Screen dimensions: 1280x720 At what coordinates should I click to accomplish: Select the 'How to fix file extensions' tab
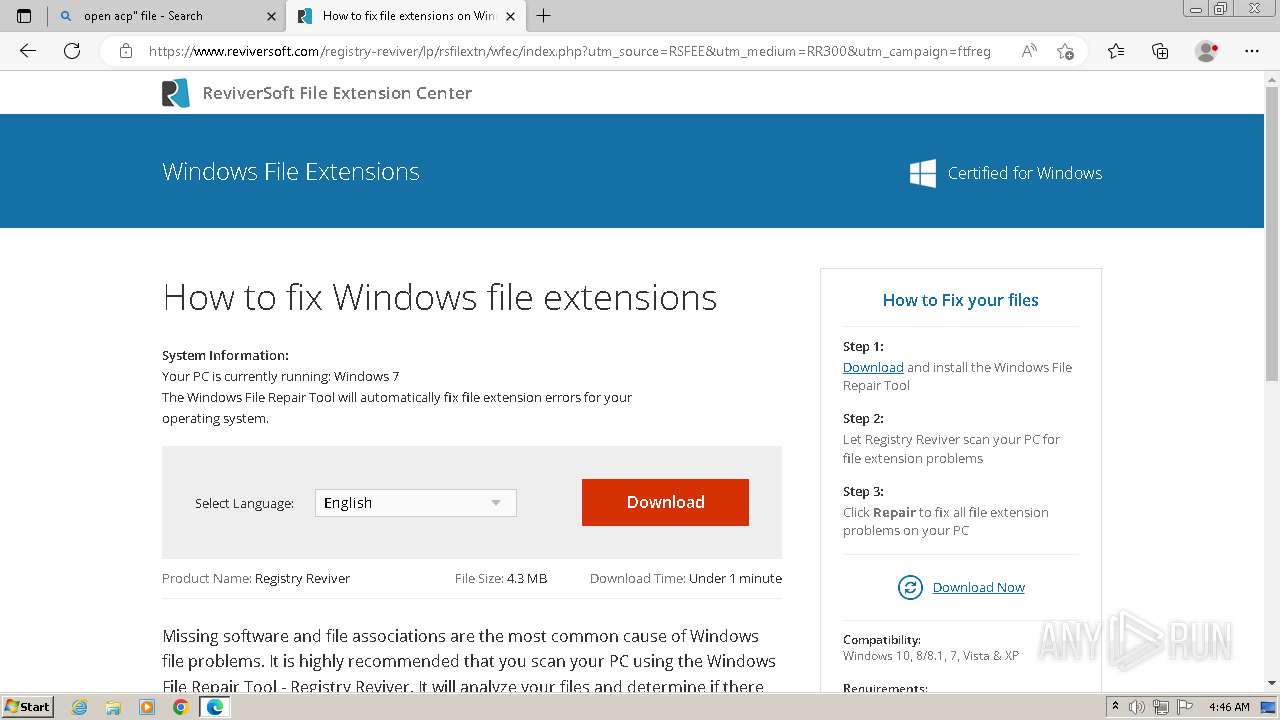coord(407,16)
